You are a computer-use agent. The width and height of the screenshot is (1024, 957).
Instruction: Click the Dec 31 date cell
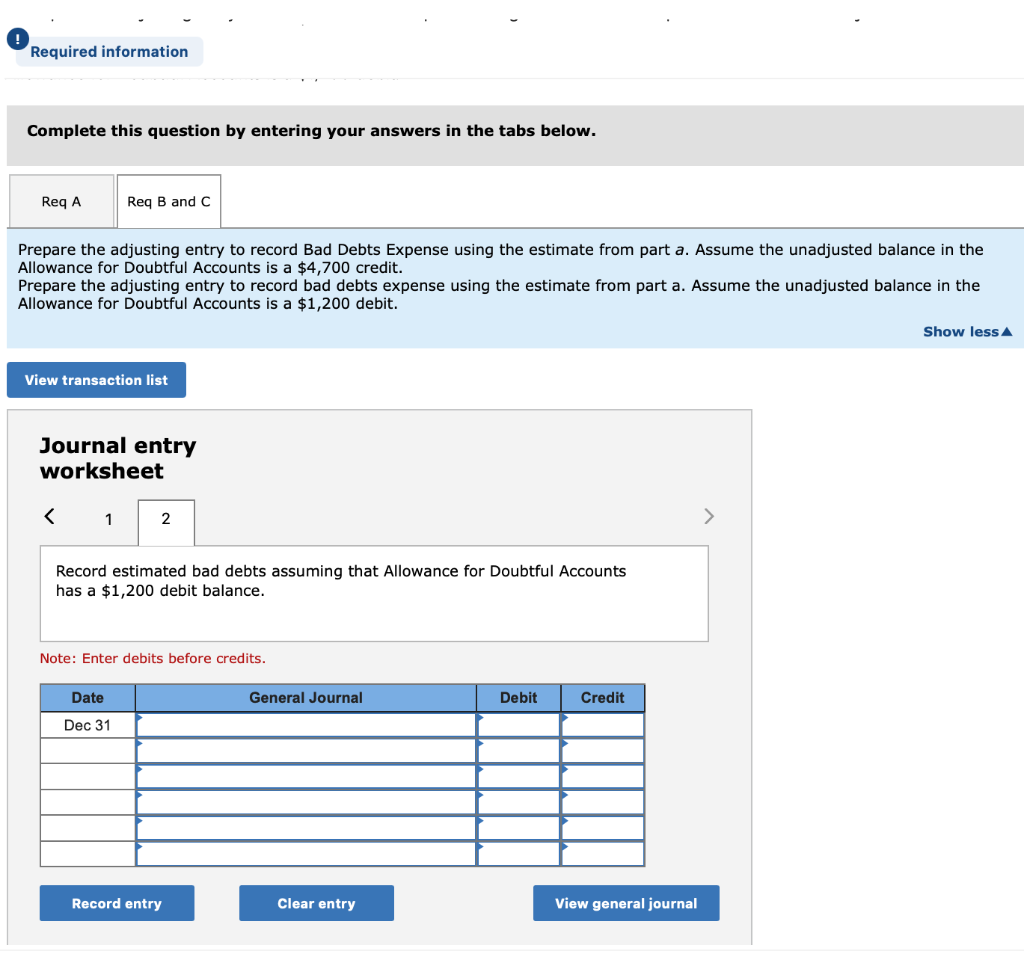click(x=87, y=724)
